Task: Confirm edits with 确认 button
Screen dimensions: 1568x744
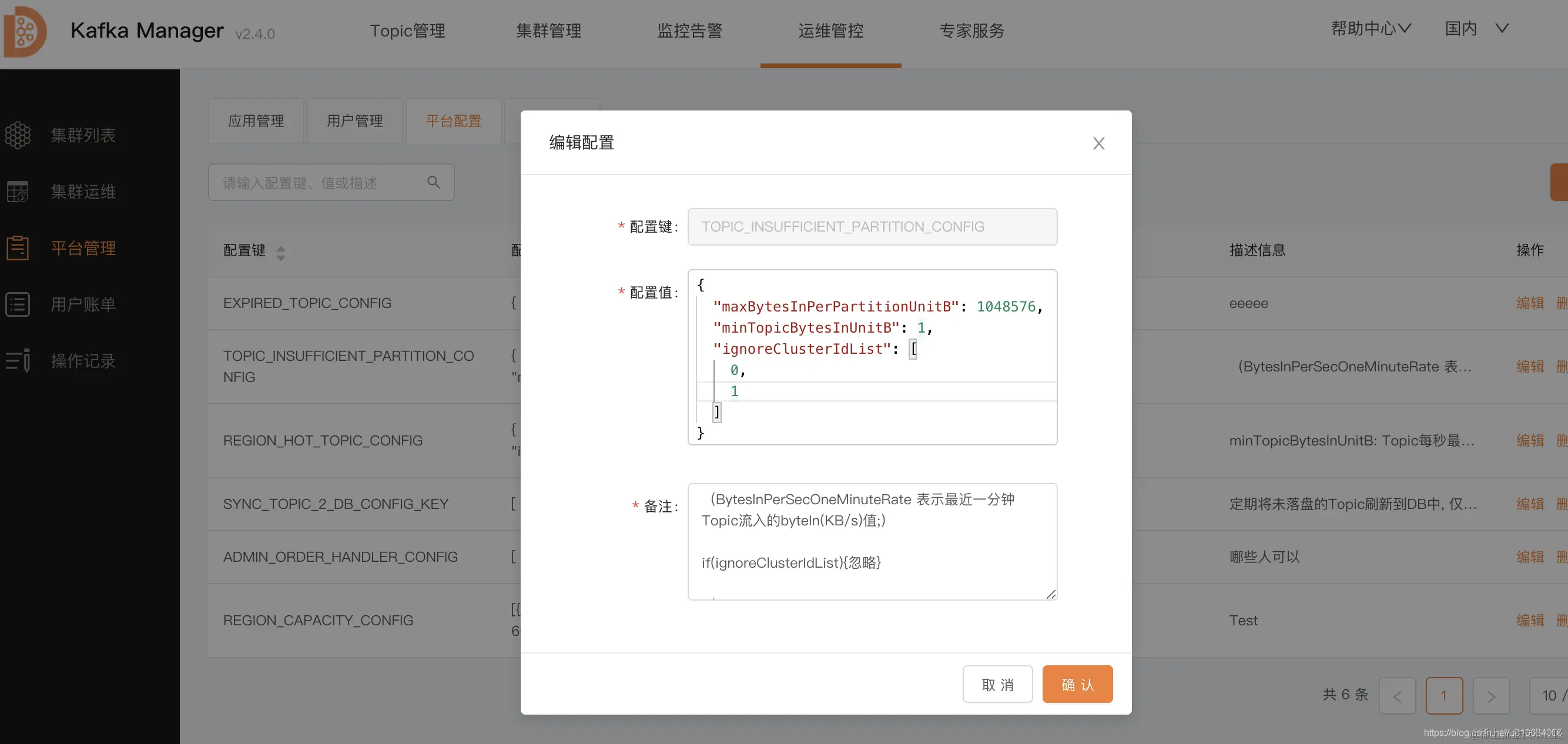Action: (1077, 684)
